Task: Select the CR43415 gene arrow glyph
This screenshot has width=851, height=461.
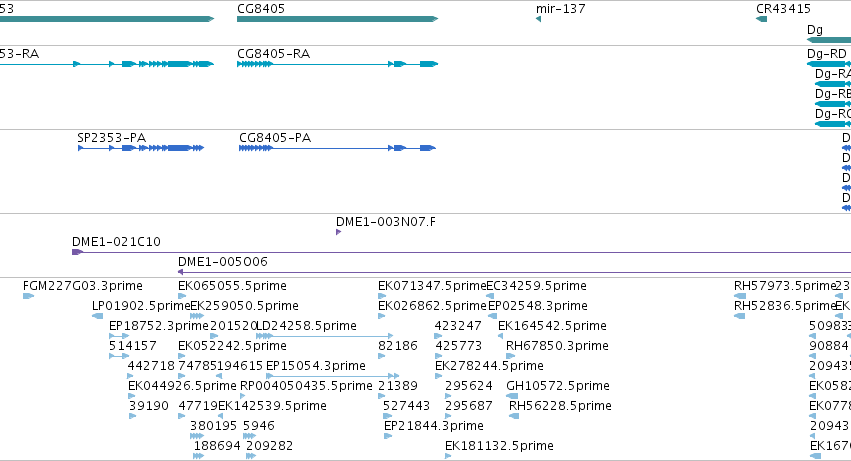Action: click(761, 19)
